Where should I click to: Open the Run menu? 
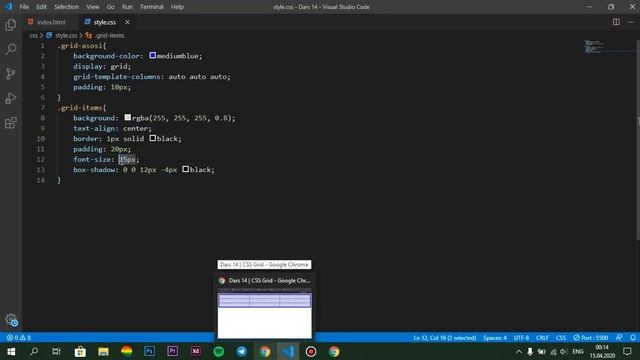[x=127, y=7]
